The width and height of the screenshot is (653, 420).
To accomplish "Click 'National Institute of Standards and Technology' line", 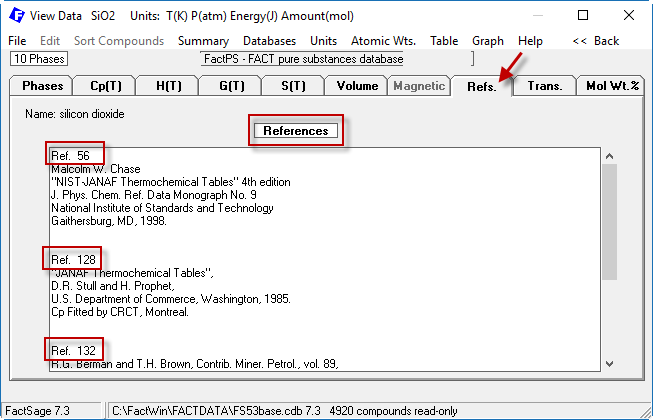I will [162, 208].
